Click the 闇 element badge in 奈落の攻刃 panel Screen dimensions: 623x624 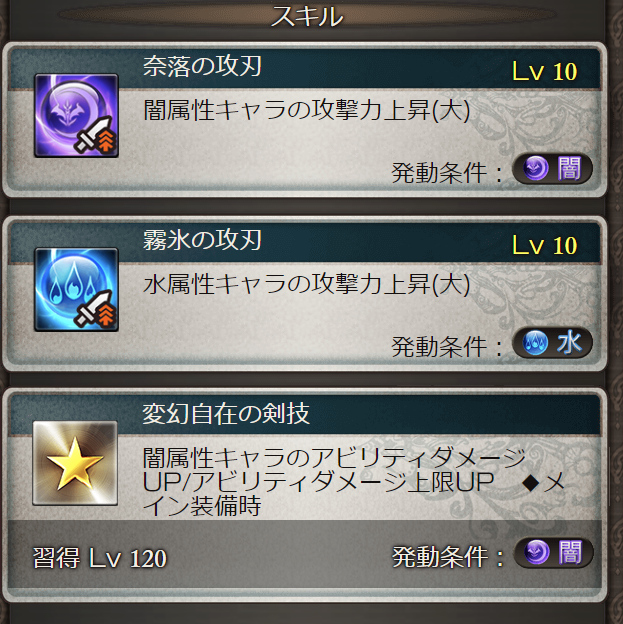552,169
